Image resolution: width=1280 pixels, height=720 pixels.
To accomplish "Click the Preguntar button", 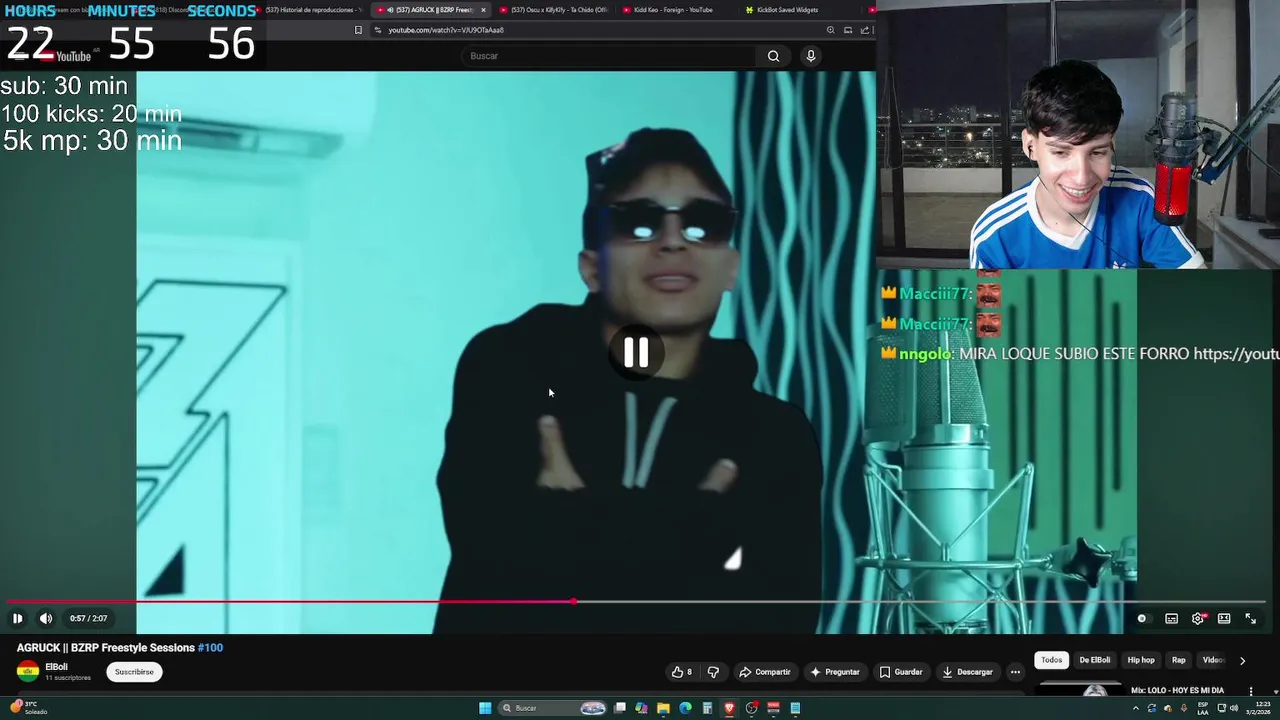I will (835, 672).
